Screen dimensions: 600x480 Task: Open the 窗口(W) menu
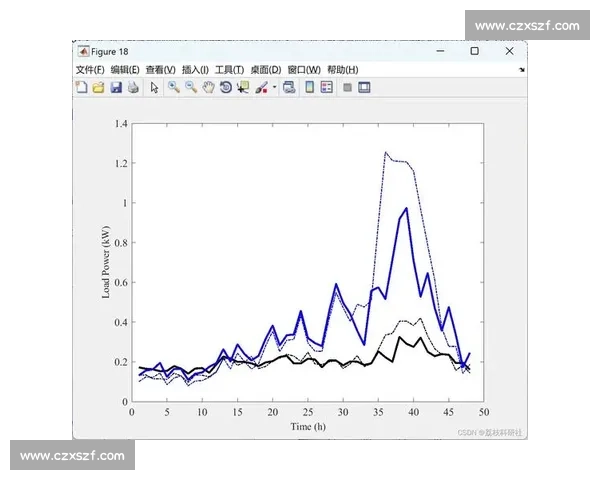point(304,70)
